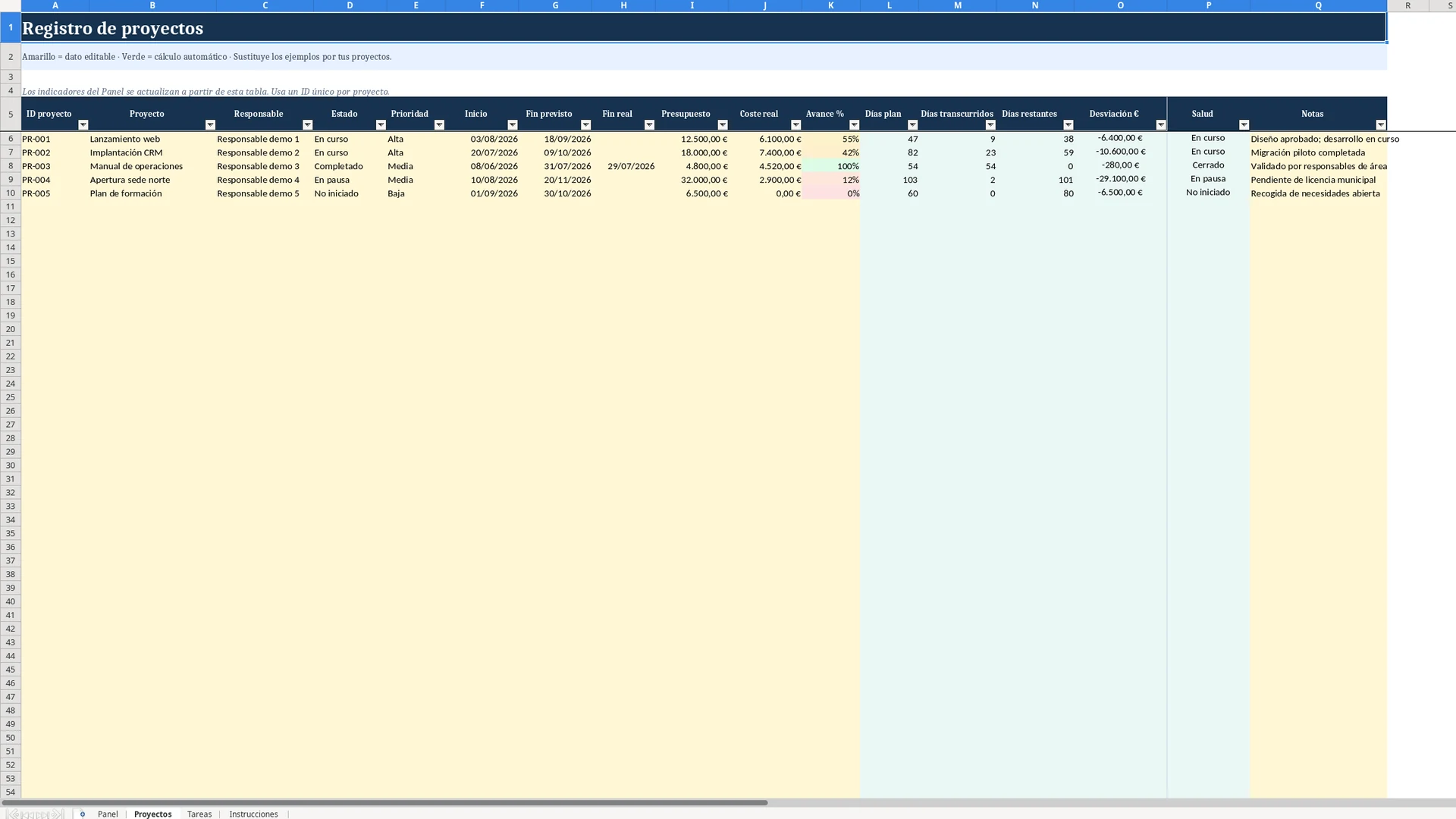Select Avance cell '12%'
Image resolution: width=1456 pixels, height=819 pixels.
[831, 180]
